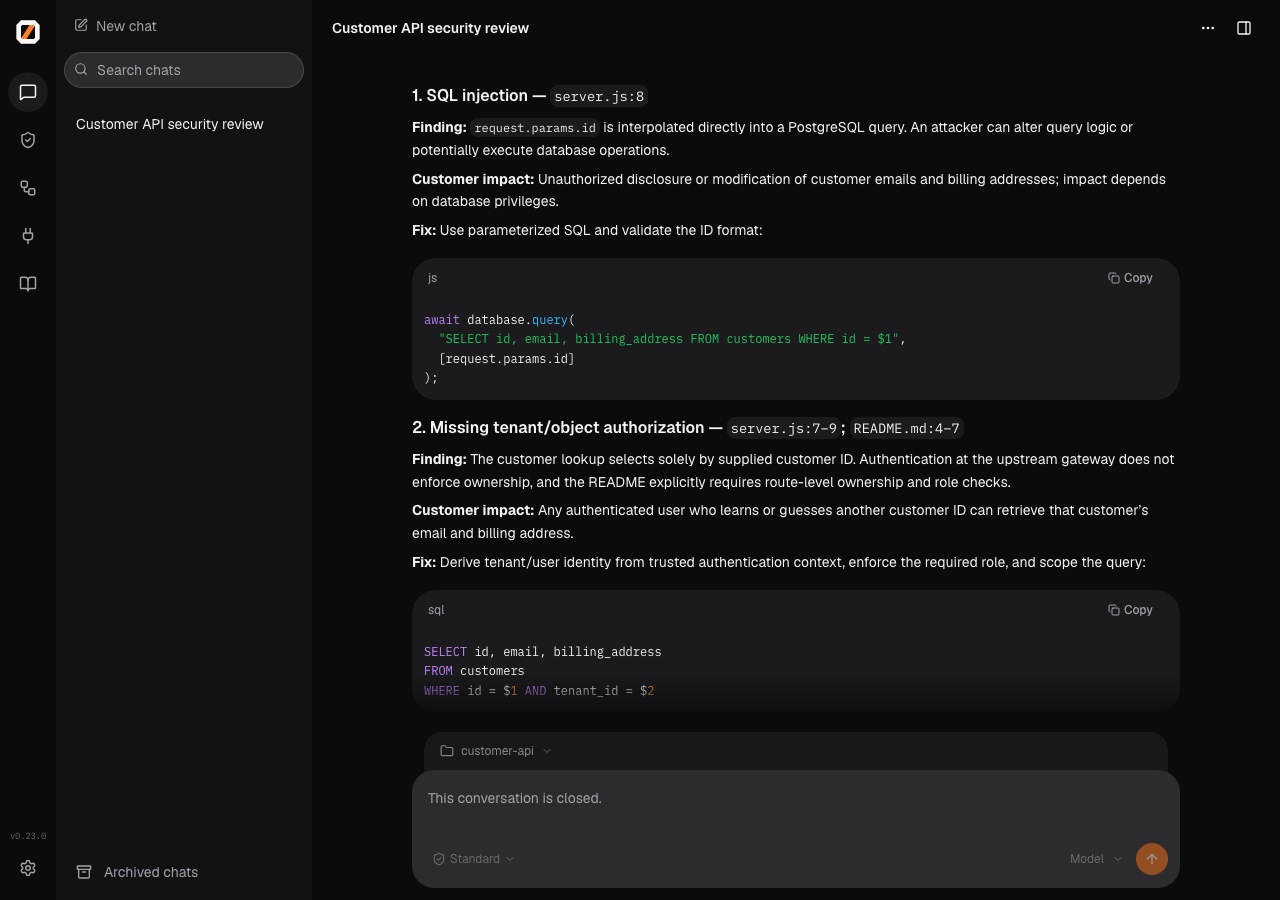The image size is (1280, 900).
Task: Expand the customer-api folder dropdown
Action: [x=496, y=751]
